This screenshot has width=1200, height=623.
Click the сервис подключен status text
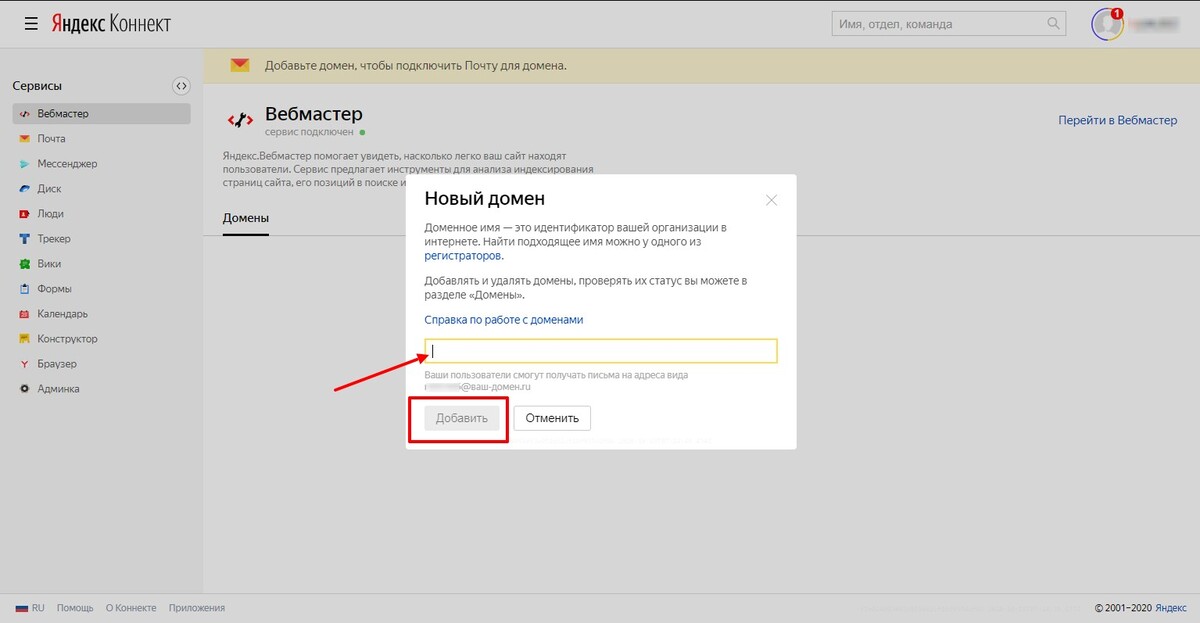[x=310, y=132]
